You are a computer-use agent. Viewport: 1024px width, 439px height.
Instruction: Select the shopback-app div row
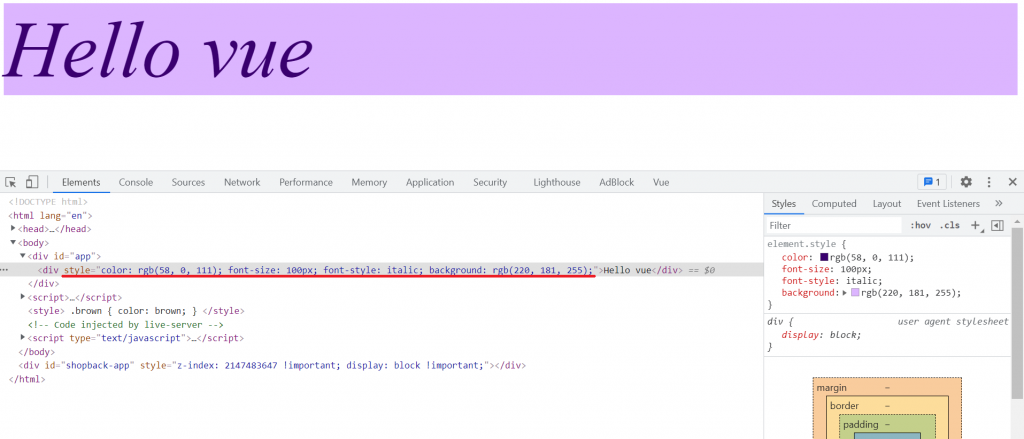pyautogui.click(x=272, y=365)
